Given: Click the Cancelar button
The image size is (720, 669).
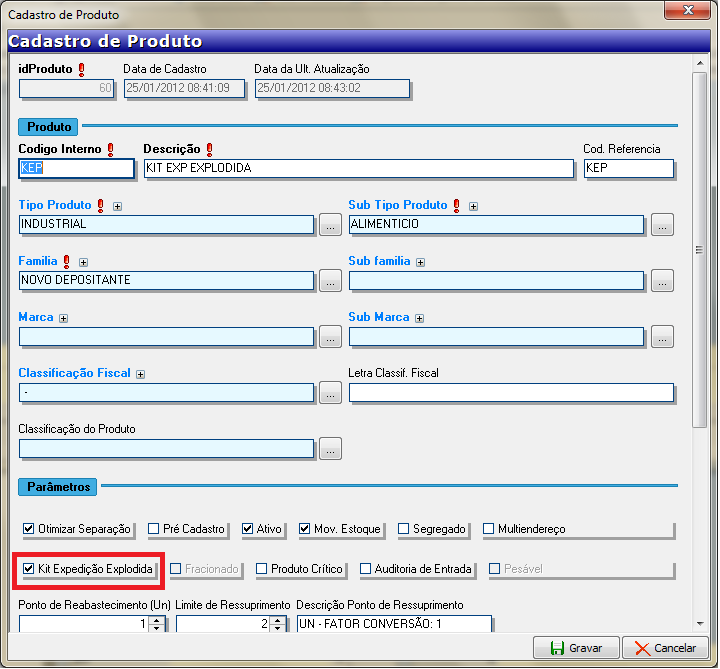Looking at the screenshot, I should point(665,648).
